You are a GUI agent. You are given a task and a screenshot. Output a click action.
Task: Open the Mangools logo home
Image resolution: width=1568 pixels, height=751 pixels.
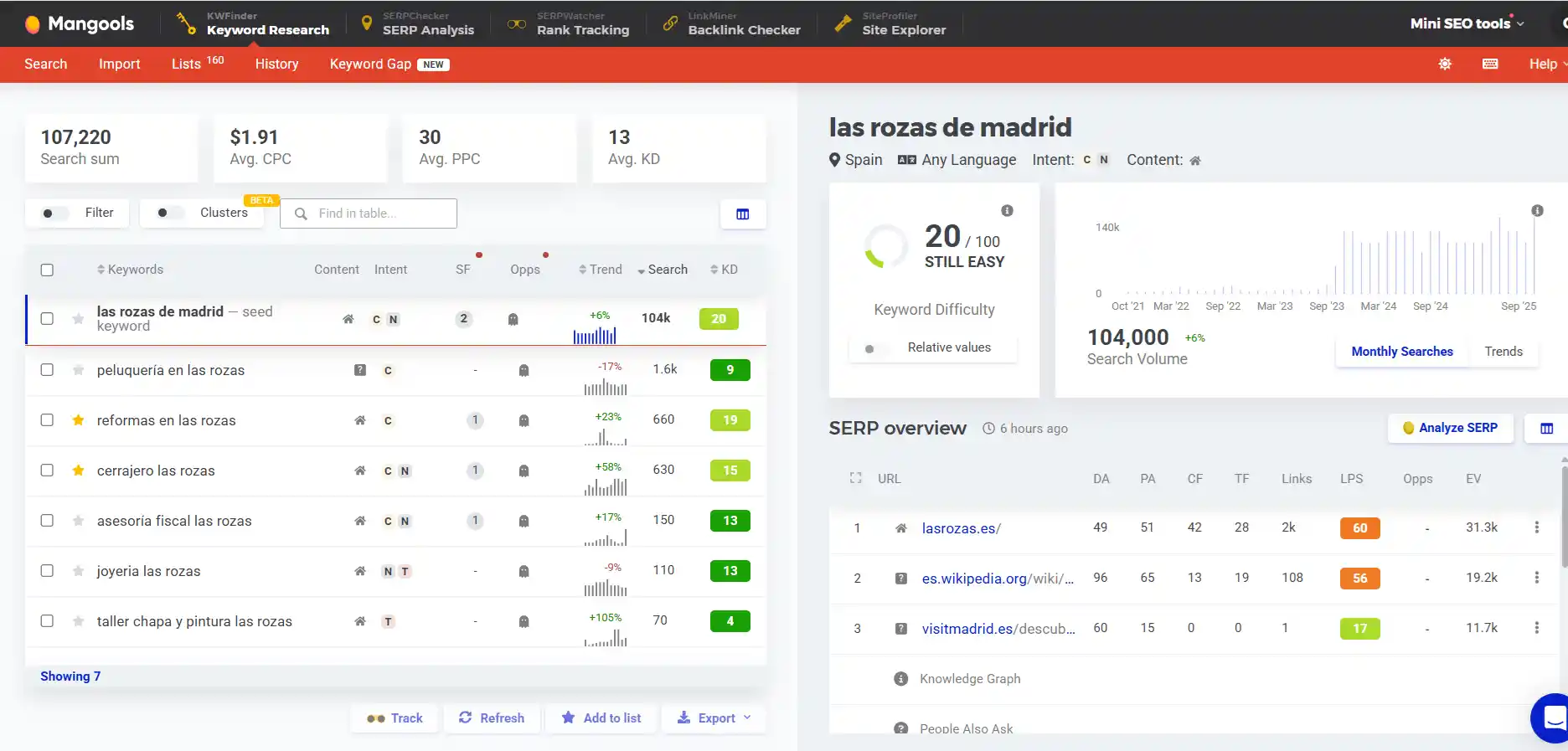[80, 23]
